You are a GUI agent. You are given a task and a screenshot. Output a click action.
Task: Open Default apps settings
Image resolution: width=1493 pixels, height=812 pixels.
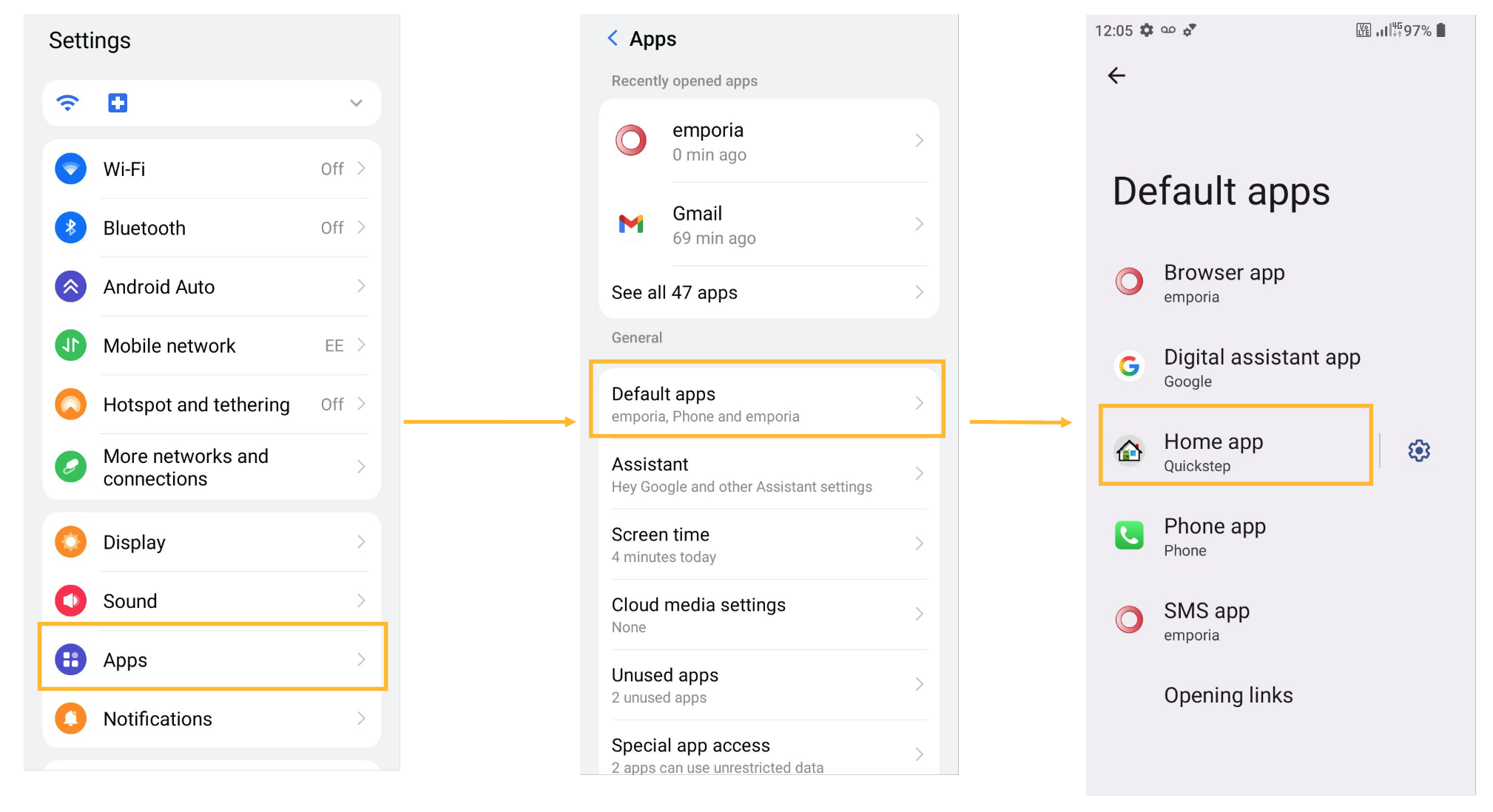767,402
